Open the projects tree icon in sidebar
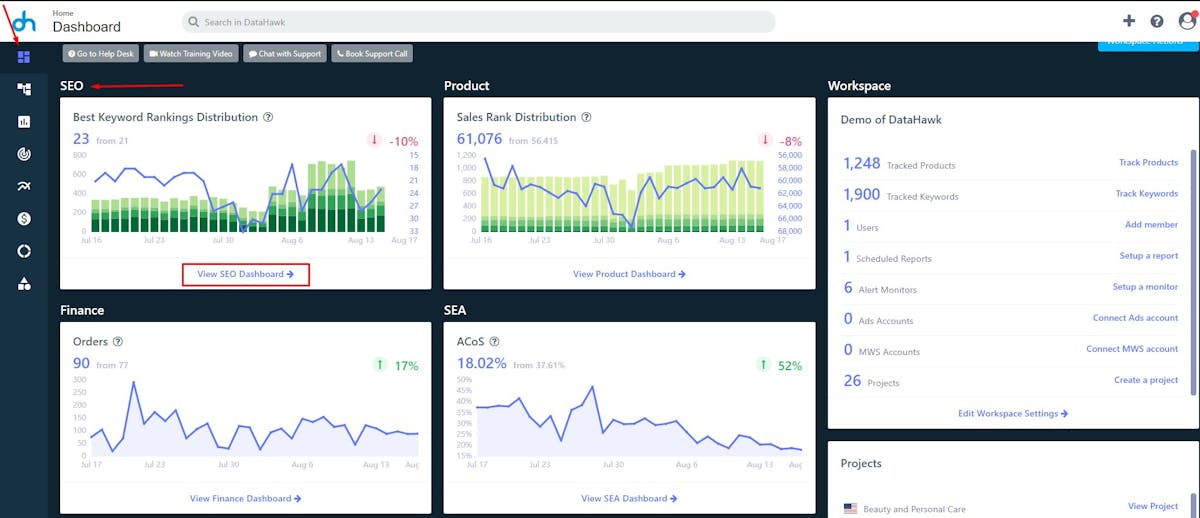The image size is (1200, 518). (x=24, y=89)
